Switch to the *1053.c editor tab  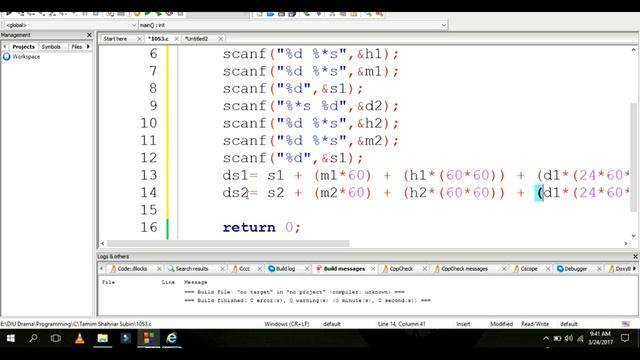(x=158, y=39)
